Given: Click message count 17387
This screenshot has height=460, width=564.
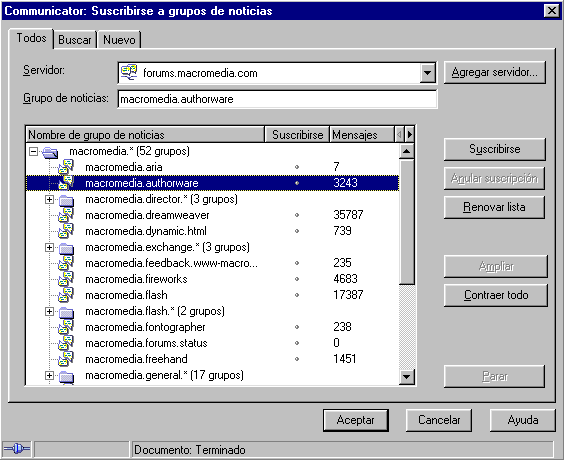Looking at the screenshot, I should point(348,295).
